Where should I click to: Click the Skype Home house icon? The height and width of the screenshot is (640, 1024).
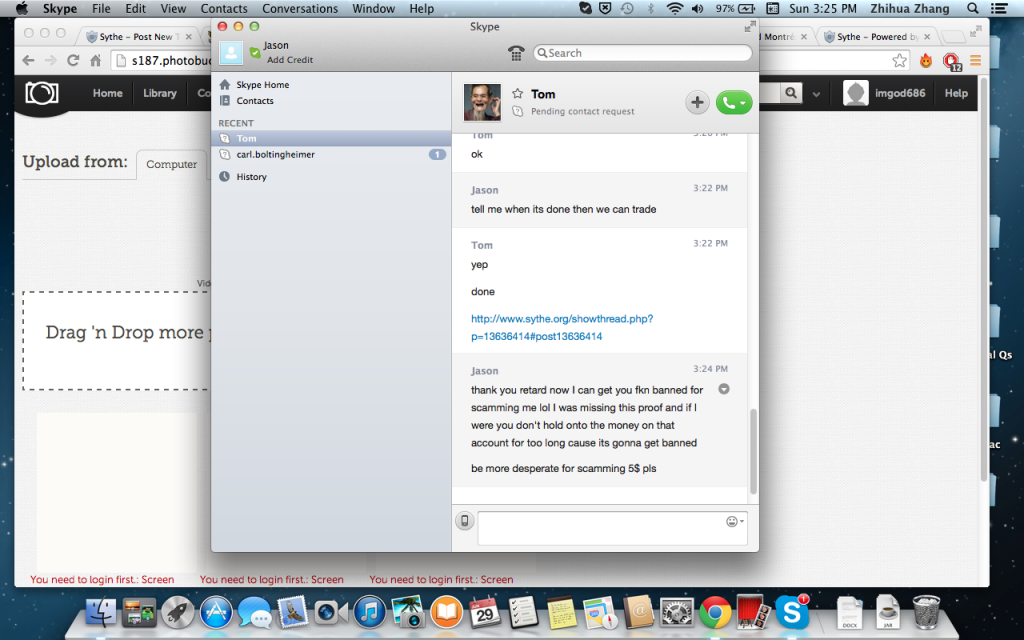[x=225, y=84]
